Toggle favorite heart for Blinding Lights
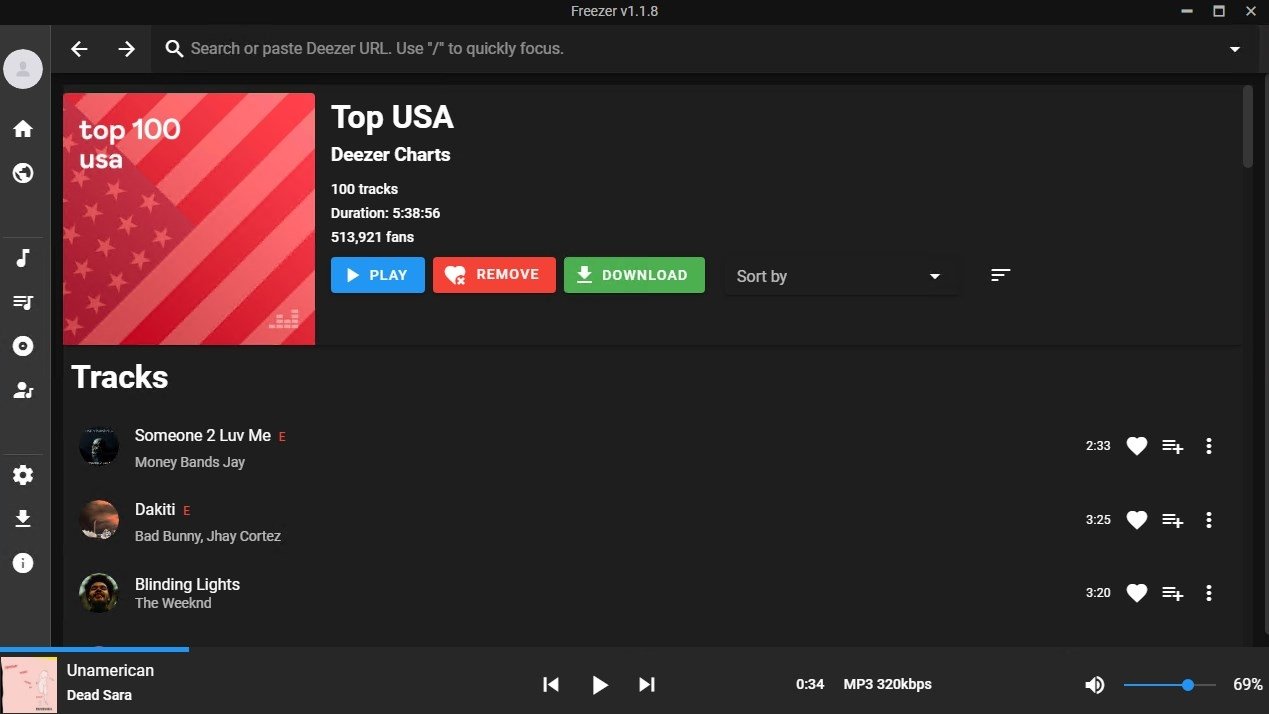 pyautogui.click(x=1137, y=593)
